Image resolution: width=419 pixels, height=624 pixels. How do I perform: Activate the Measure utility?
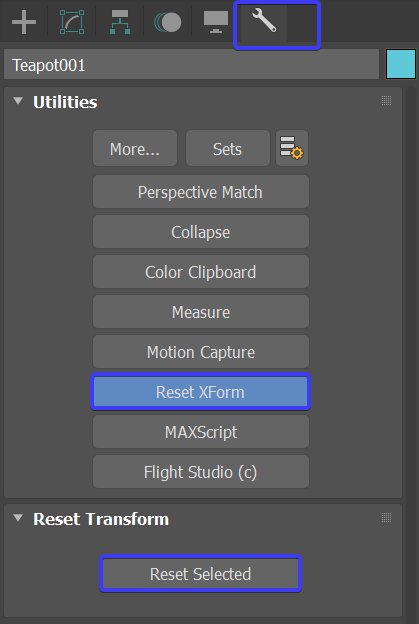click(201, 312)
